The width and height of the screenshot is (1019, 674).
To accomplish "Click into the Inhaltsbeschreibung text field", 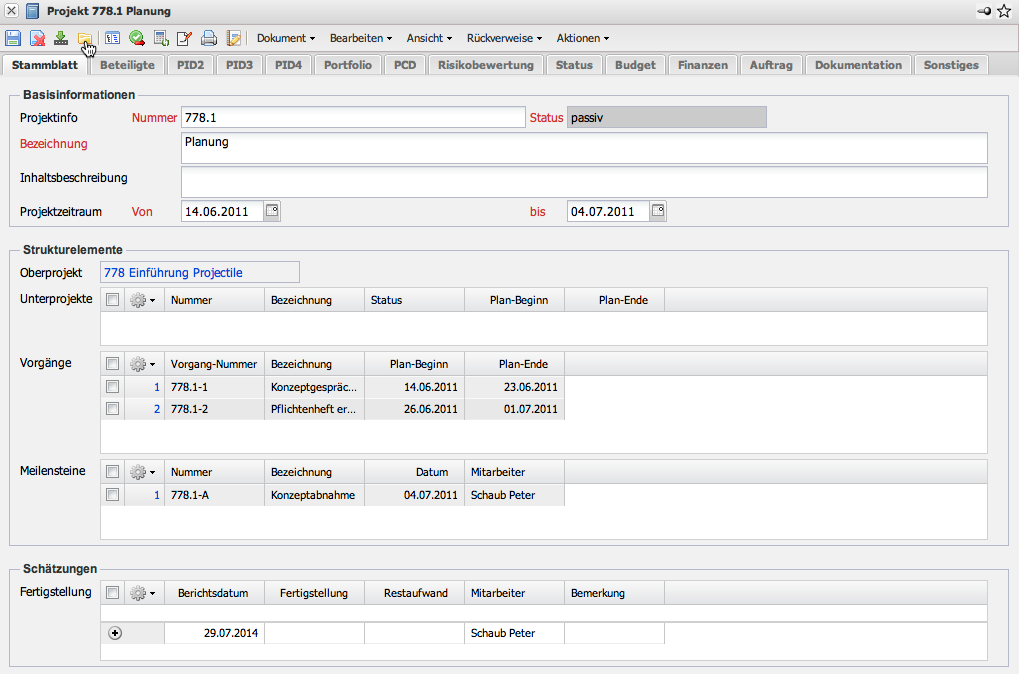I will coord(584,182).
